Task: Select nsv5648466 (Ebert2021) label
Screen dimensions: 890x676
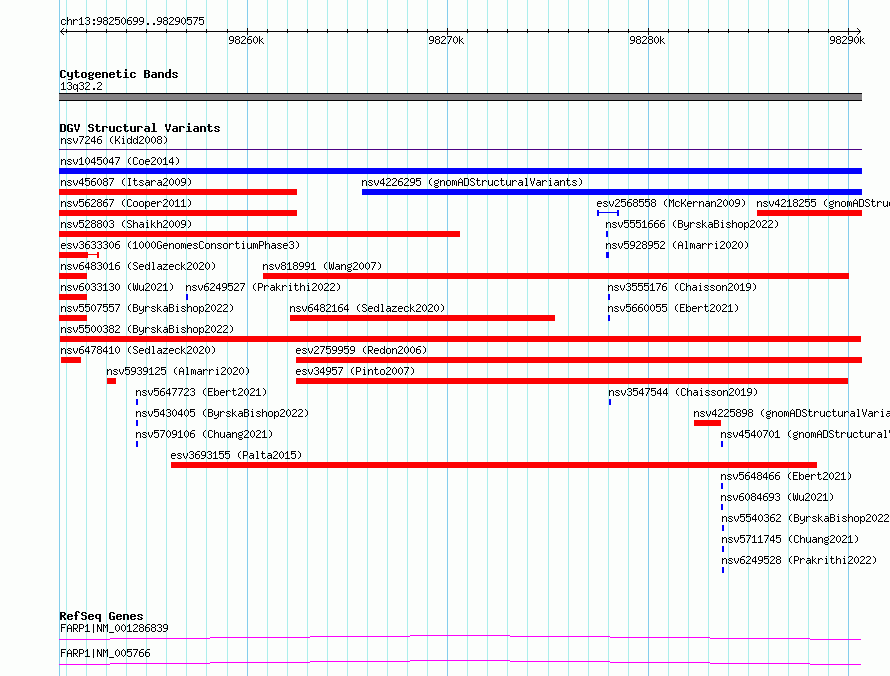Action: (786, 476)
